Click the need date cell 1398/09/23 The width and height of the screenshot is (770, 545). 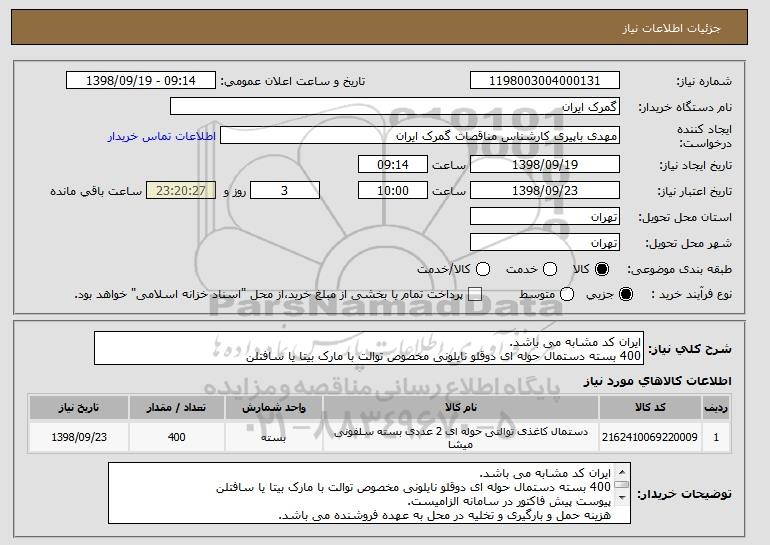coord(79,437)
